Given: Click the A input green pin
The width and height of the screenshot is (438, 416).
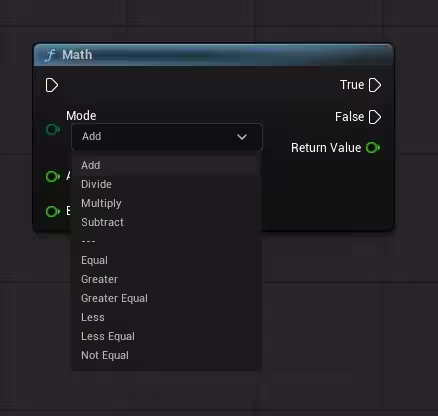Looking at the screenshot, I should point(53,176).
